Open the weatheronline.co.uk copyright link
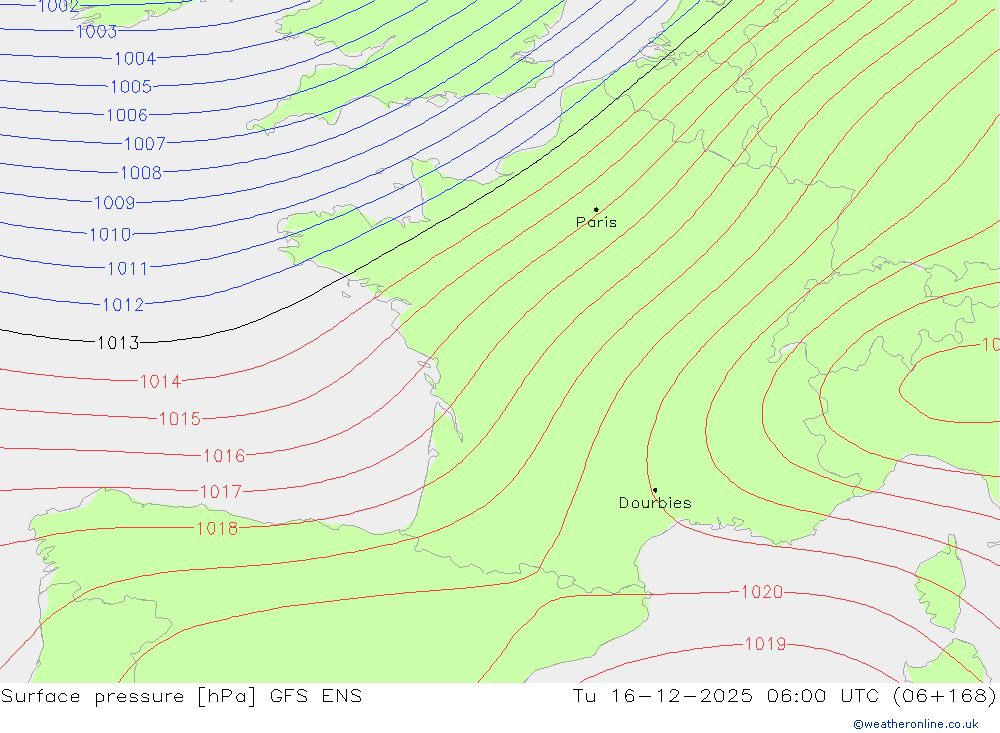Viewport: 1000px width, 733px height. click(x=916, y=724)
